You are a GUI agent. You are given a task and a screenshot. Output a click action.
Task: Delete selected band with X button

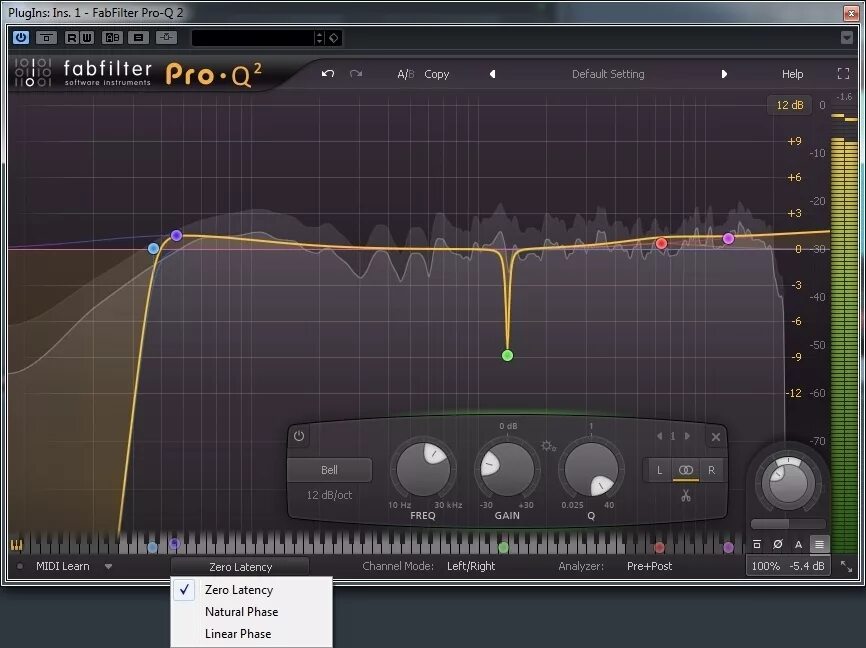pyautogui.click(x=716, y=437)
